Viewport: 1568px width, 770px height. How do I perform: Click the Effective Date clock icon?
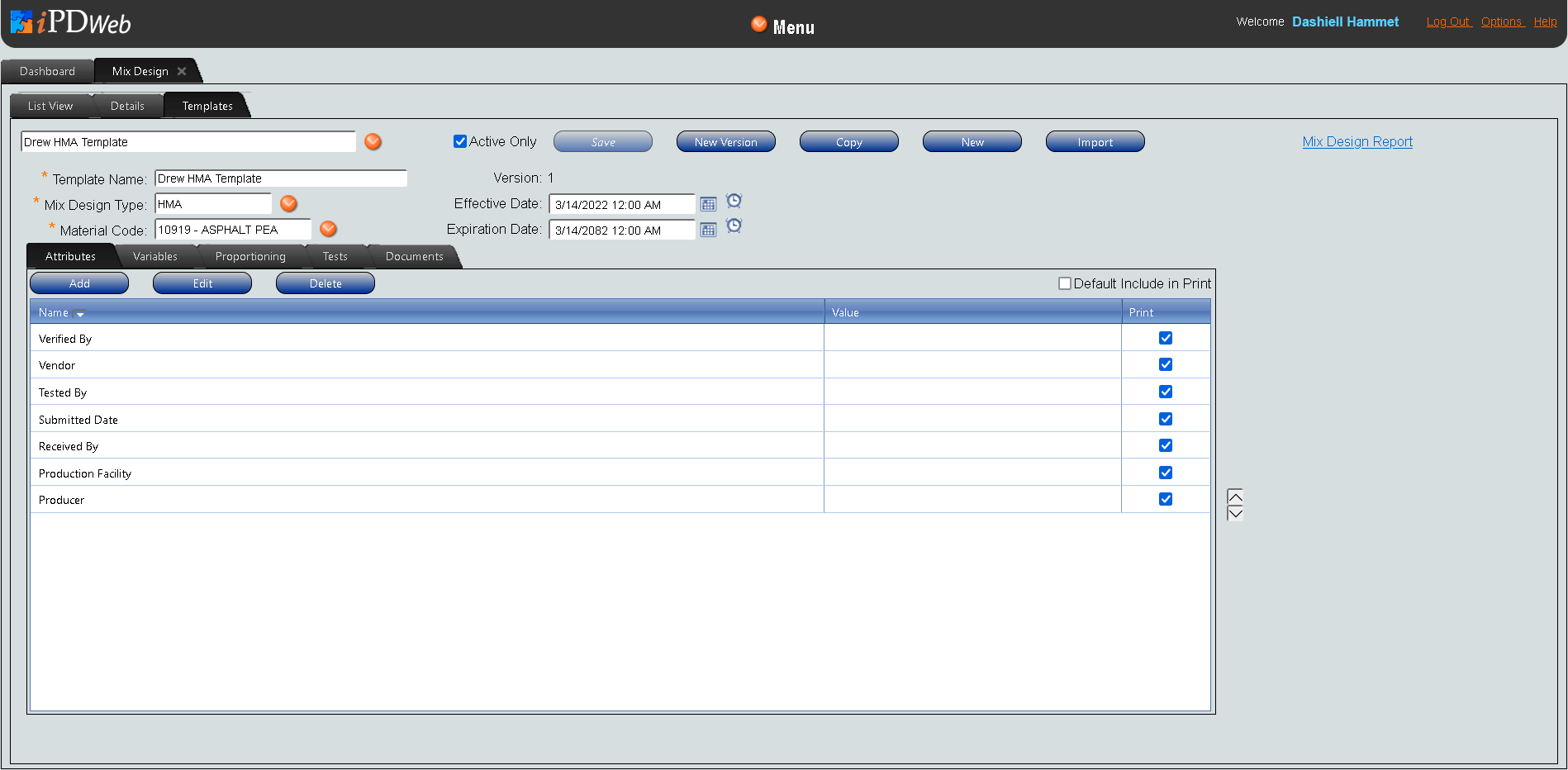(734, 201)
